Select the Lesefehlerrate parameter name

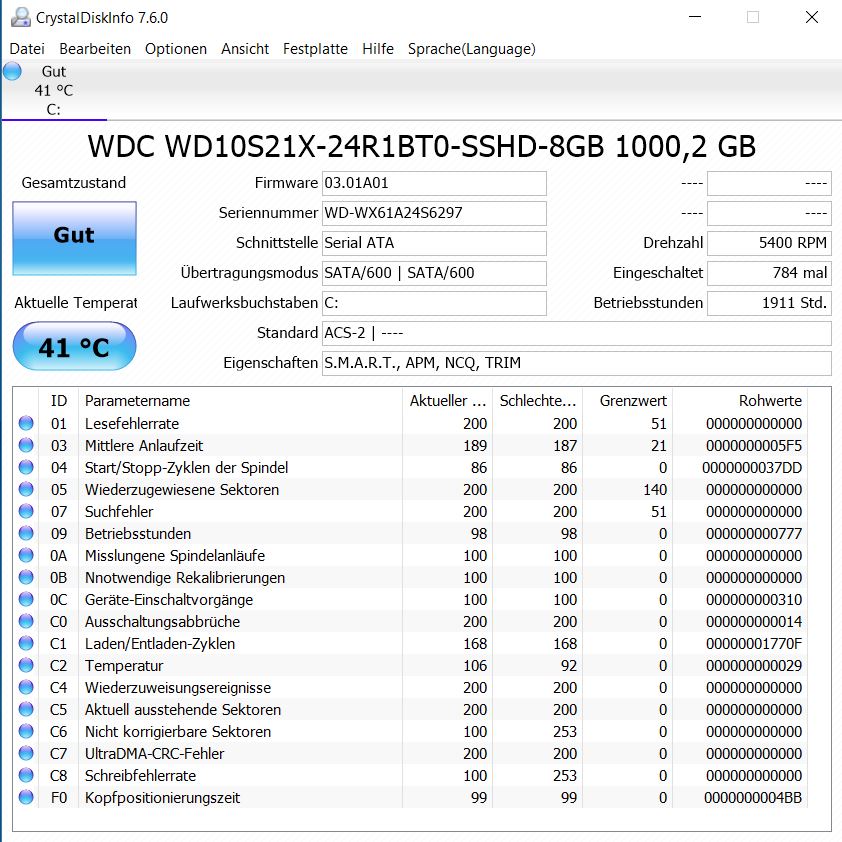click(132, 424)
